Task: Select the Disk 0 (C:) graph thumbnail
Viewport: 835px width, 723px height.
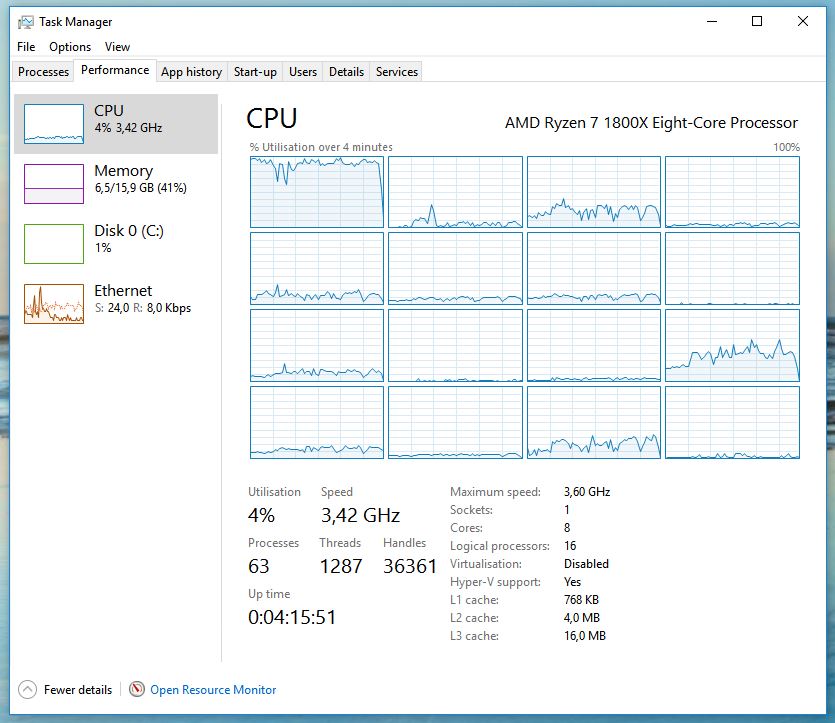Action: (x=53, y=243)
